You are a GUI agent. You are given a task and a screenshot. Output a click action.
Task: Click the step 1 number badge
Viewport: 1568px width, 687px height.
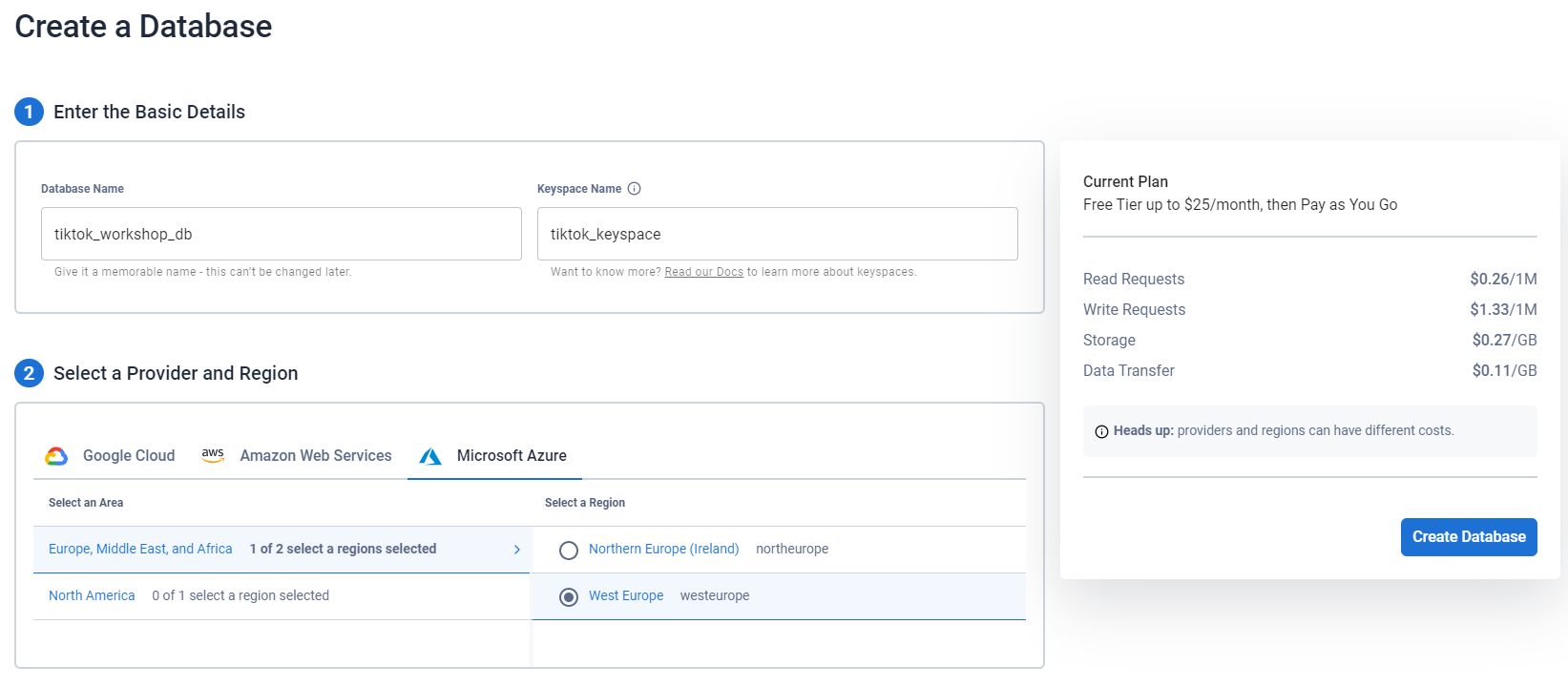coord(29,112)
